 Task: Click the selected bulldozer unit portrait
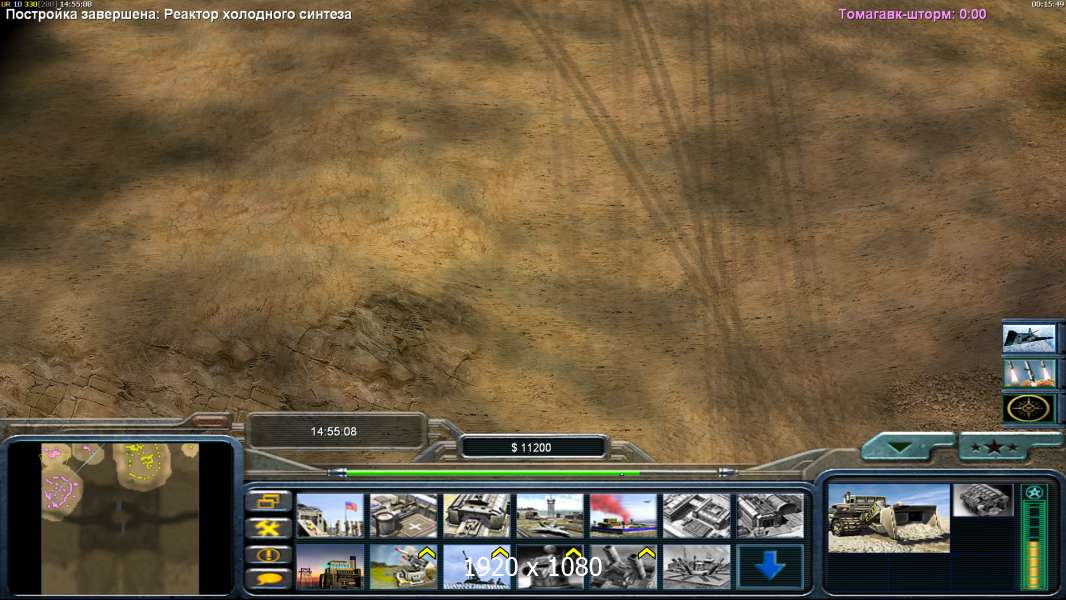[x=889, y=518]
